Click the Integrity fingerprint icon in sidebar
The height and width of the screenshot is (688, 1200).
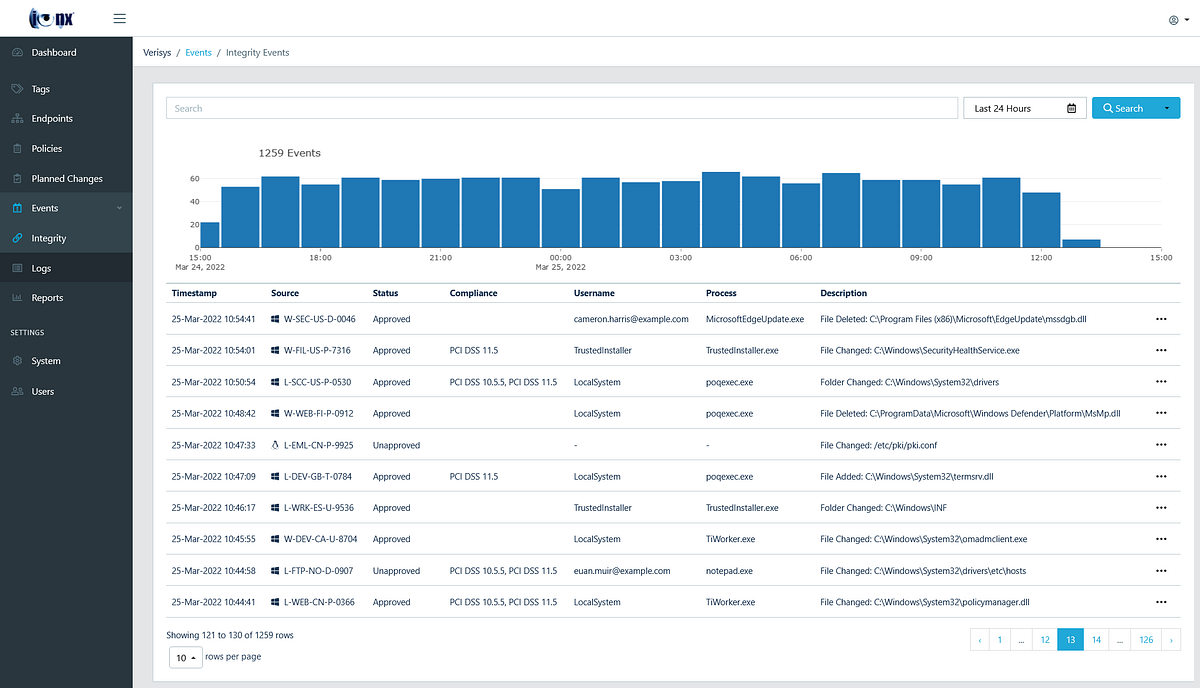tap(16, 238)
